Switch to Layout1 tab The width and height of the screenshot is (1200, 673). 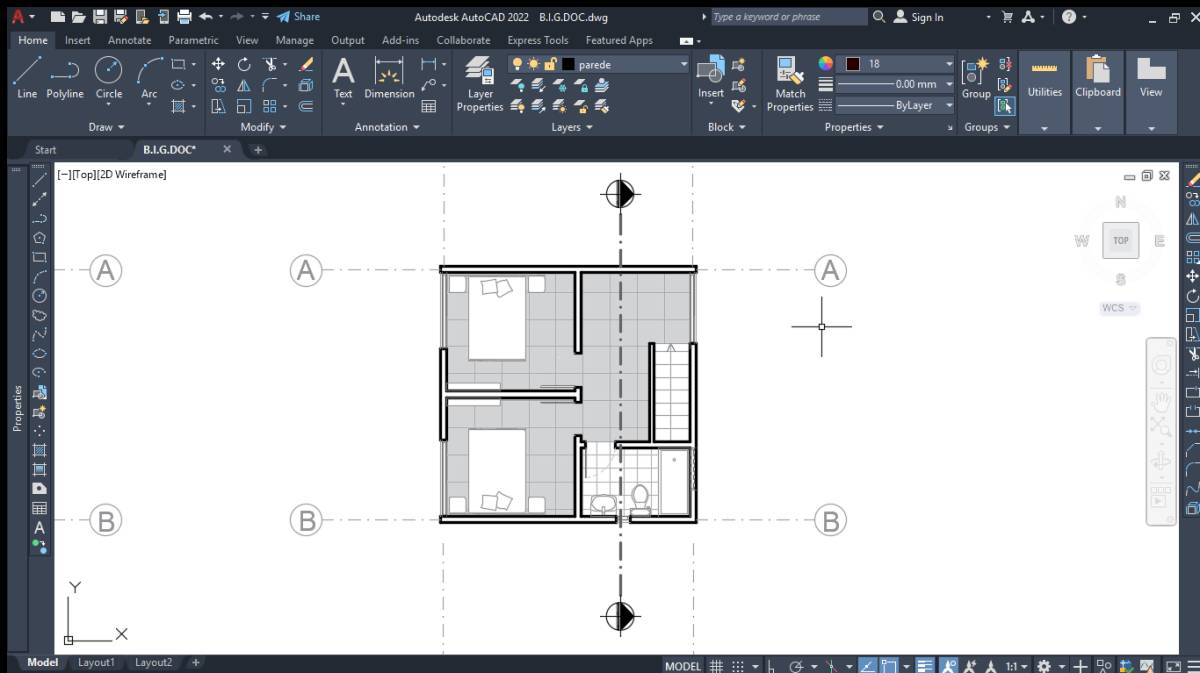click(96, 662)
